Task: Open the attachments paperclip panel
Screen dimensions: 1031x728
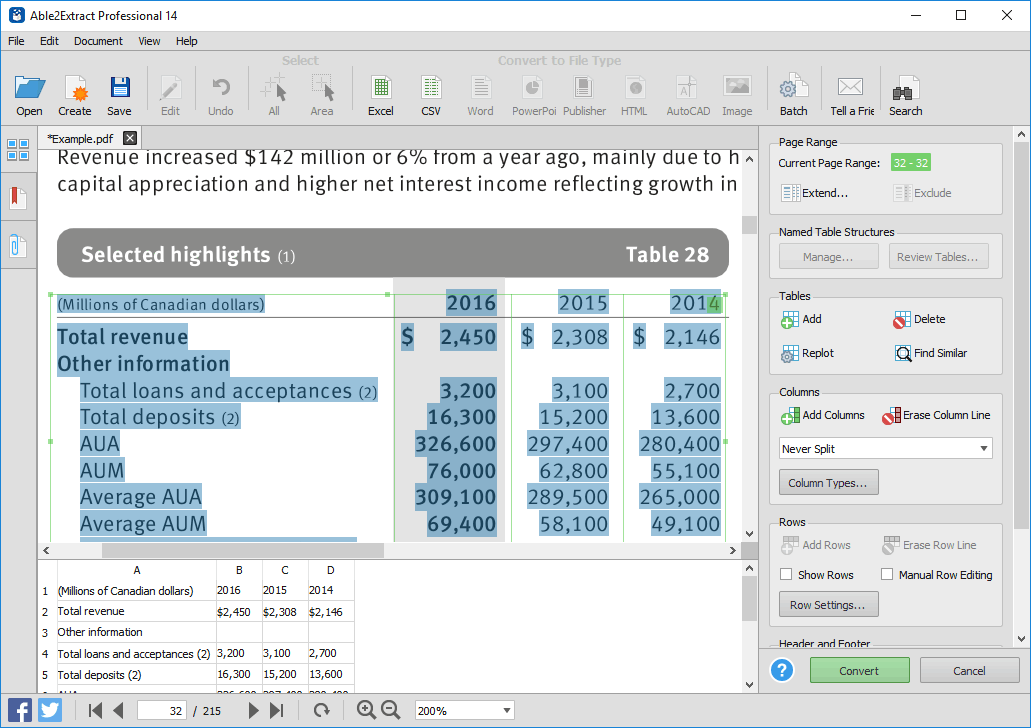Action: coord(18,246)
